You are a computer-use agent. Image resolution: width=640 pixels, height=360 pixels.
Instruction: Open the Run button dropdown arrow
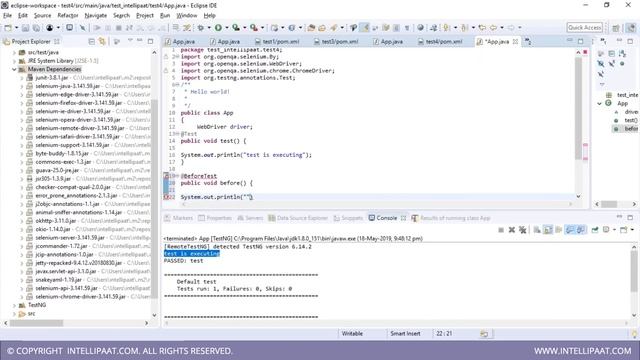pyautogui.click(x=227, y=28)
